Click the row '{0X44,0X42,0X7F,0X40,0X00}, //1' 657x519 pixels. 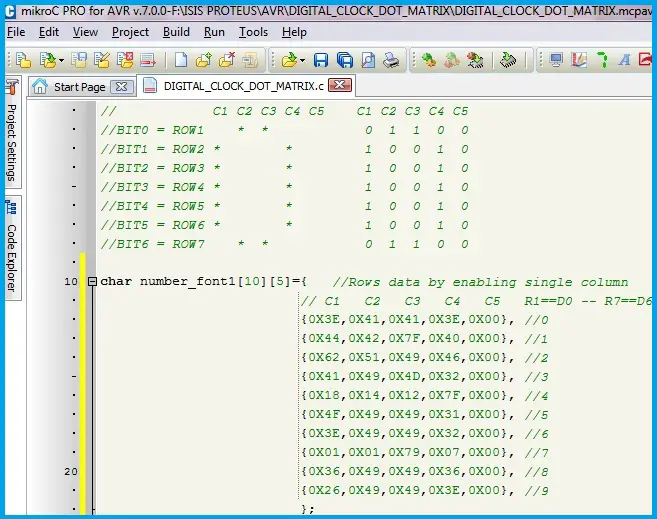424,339
